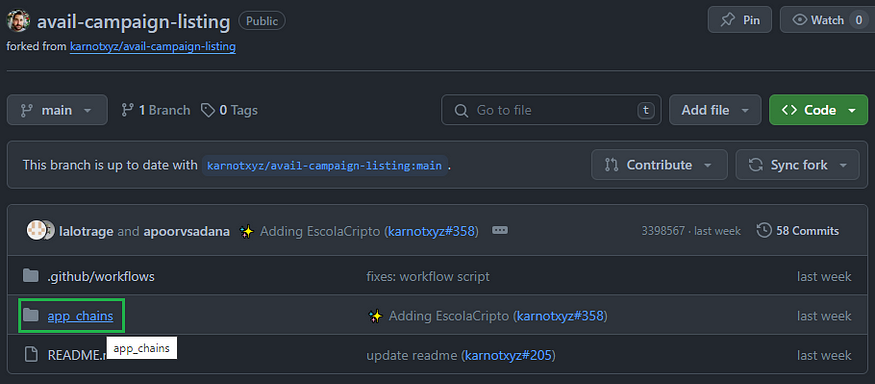Click the README file document icon
This screenshot has height=384, width=875.
click(31, 354)
